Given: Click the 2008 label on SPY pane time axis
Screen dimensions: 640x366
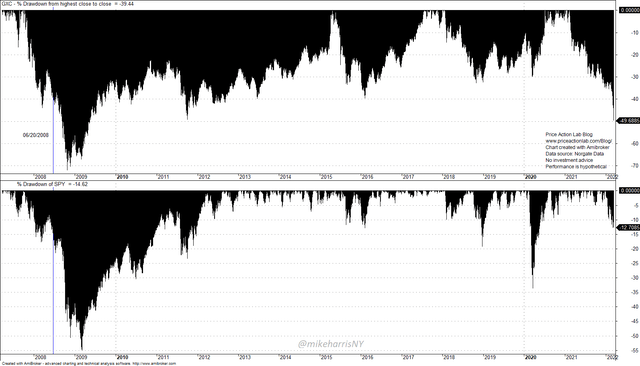Looking at the screenshot, I should 40,357.
